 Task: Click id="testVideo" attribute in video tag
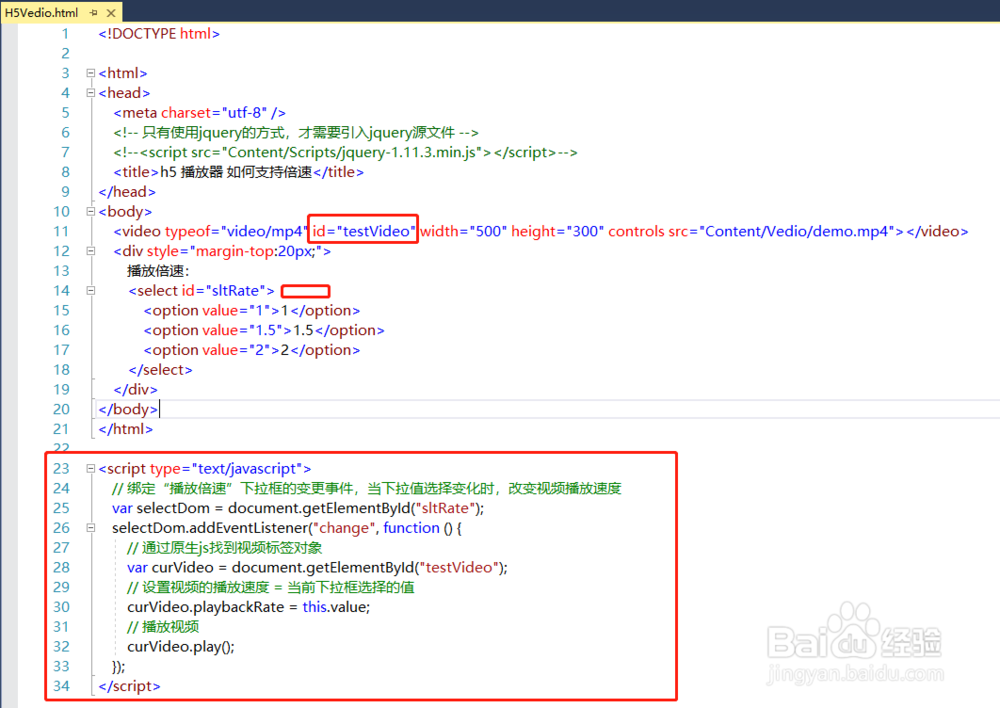364,232
